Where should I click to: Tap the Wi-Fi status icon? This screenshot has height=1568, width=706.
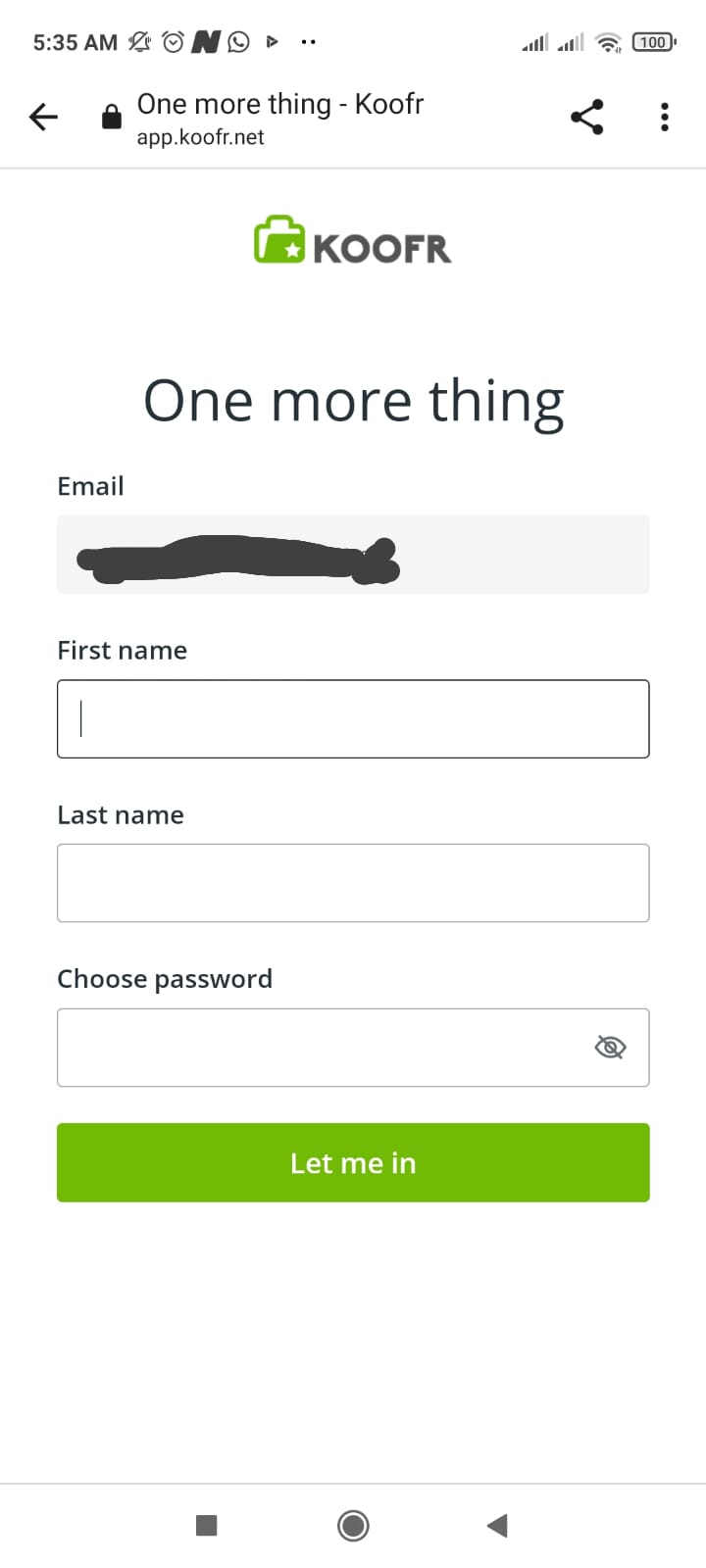tap(609, 42)
